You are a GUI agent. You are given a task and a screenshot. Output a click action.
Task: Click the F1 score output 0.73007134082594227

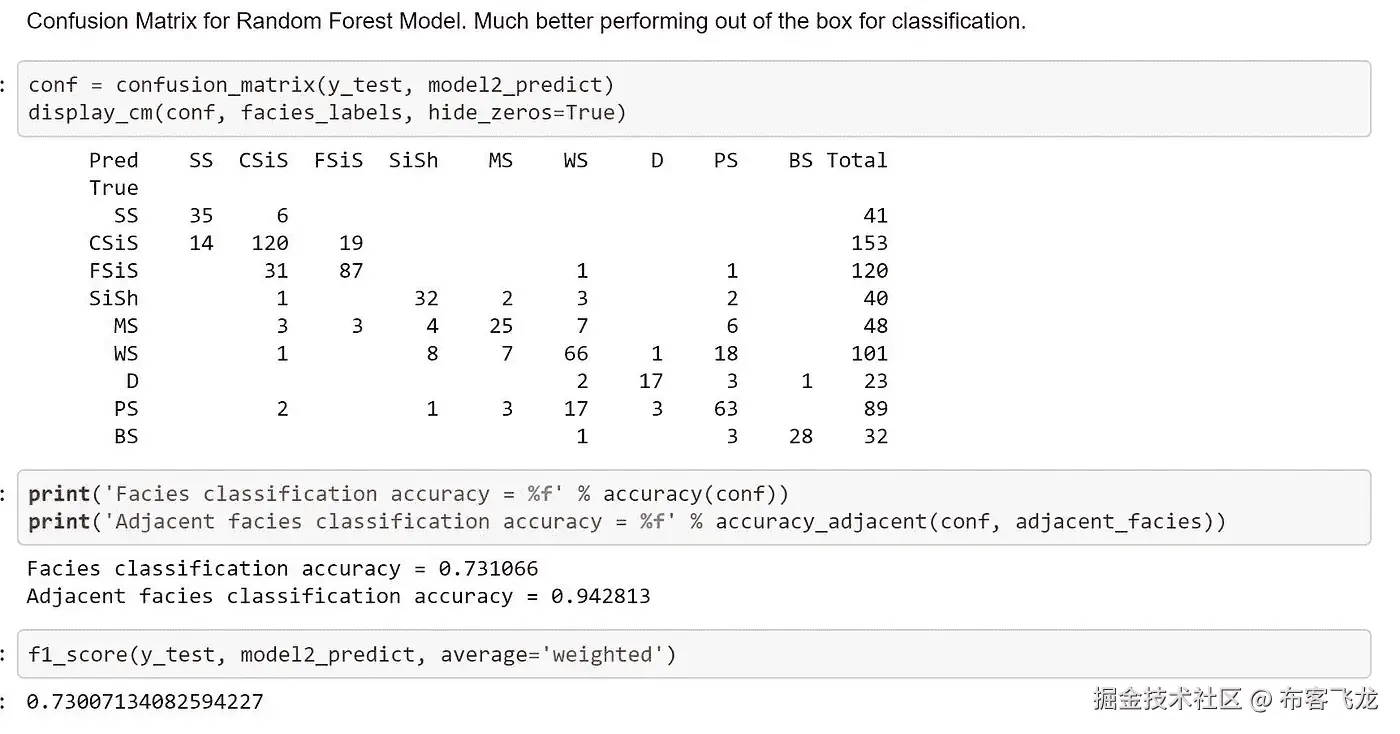pyautogui.click(x=145, y=702)
